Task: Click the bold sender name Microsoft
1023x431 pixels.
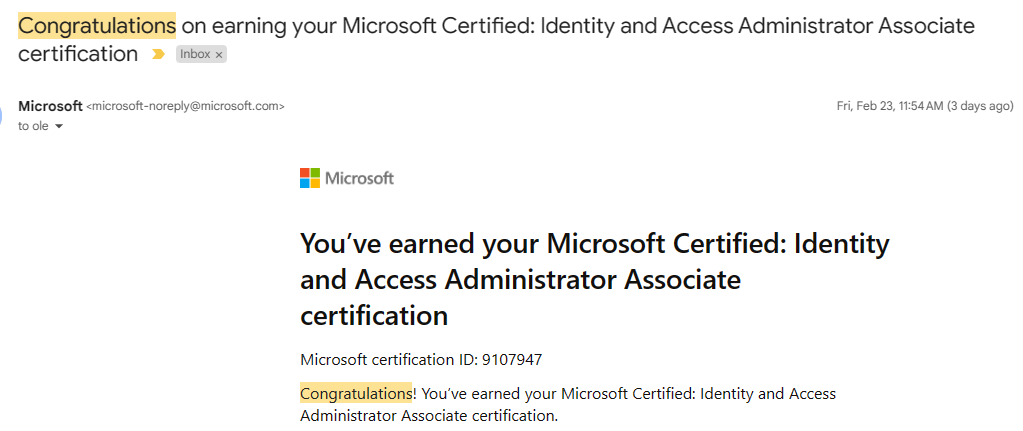Action: click(50, 106)
